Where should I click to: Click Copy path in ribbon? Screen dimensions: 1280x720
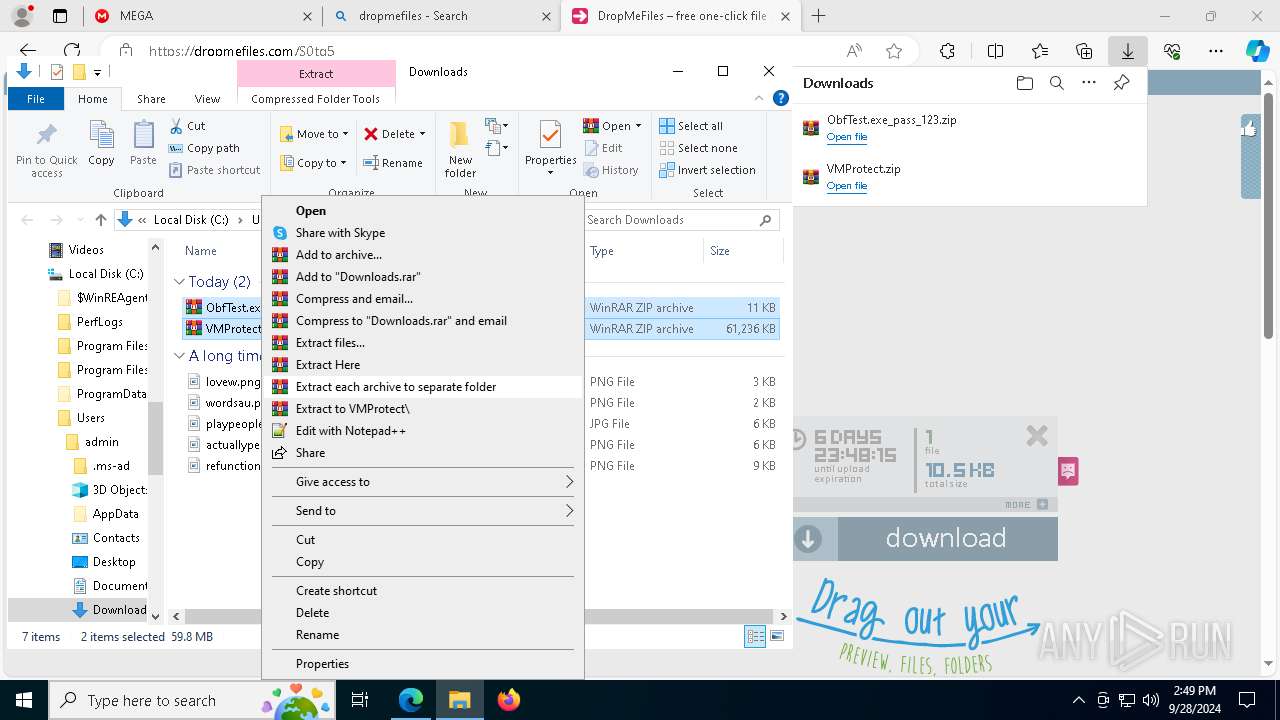204,148
